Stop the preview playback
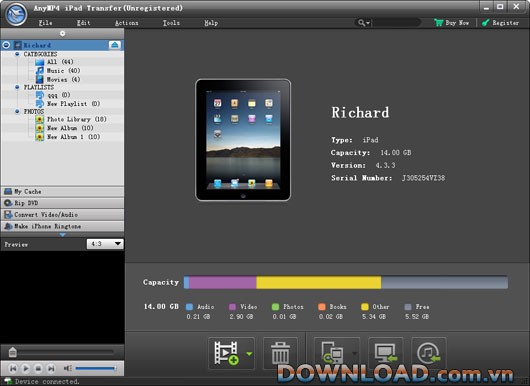Image resolution: width=530 pixels, height=386 pixels. coord(38,368)
